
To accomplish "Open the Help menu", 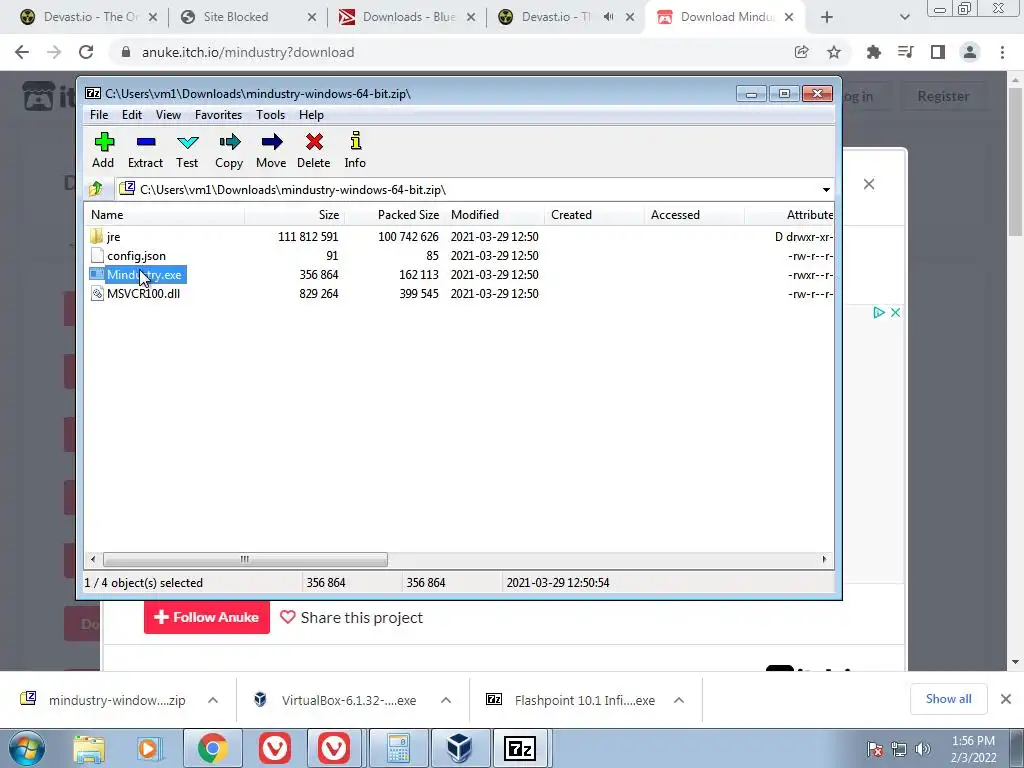I will (311, 115).
